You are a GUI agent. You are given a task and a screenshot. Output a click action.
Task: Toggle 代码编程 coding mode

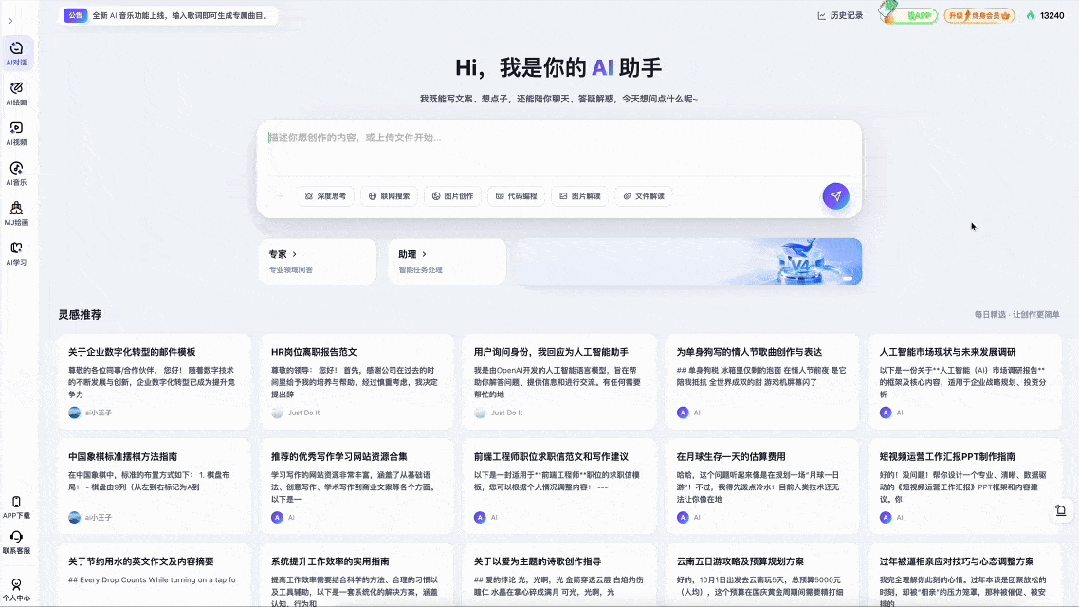516,196
